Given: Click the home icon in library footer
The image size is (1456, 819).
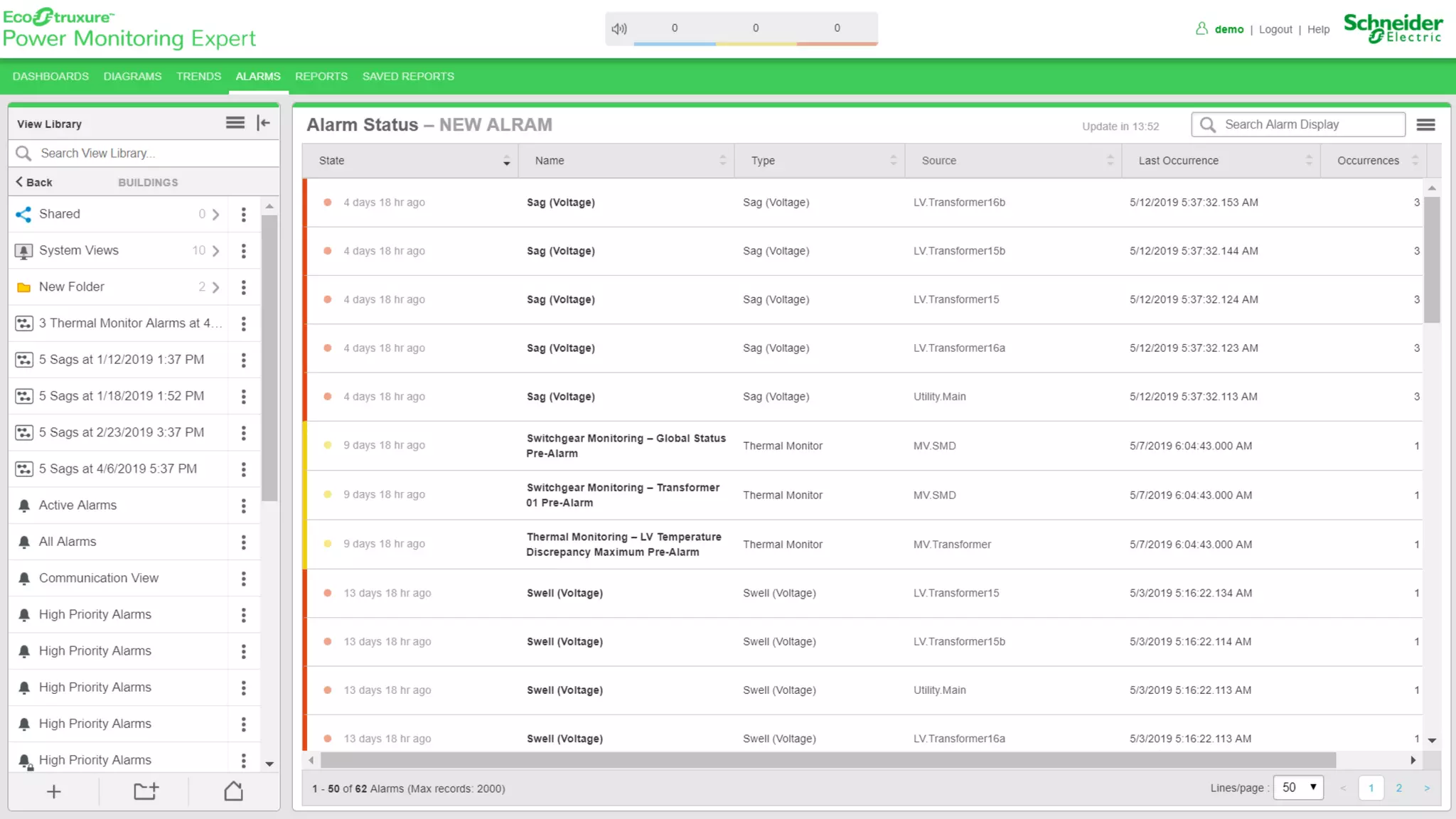Looking at the screenshot, I should coord(233,791).
